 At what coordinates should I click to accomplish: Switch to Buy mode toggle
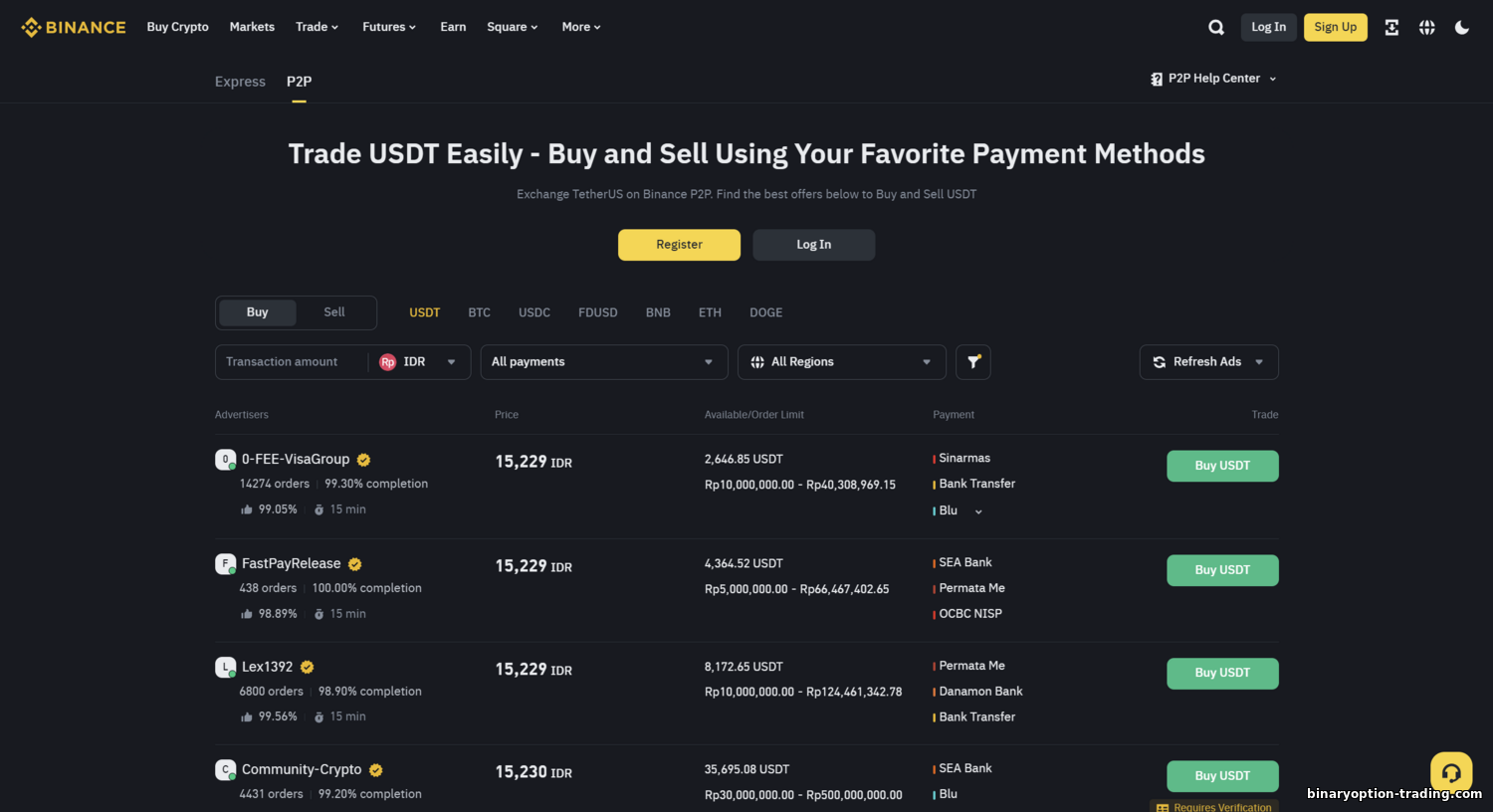(257, 312)
